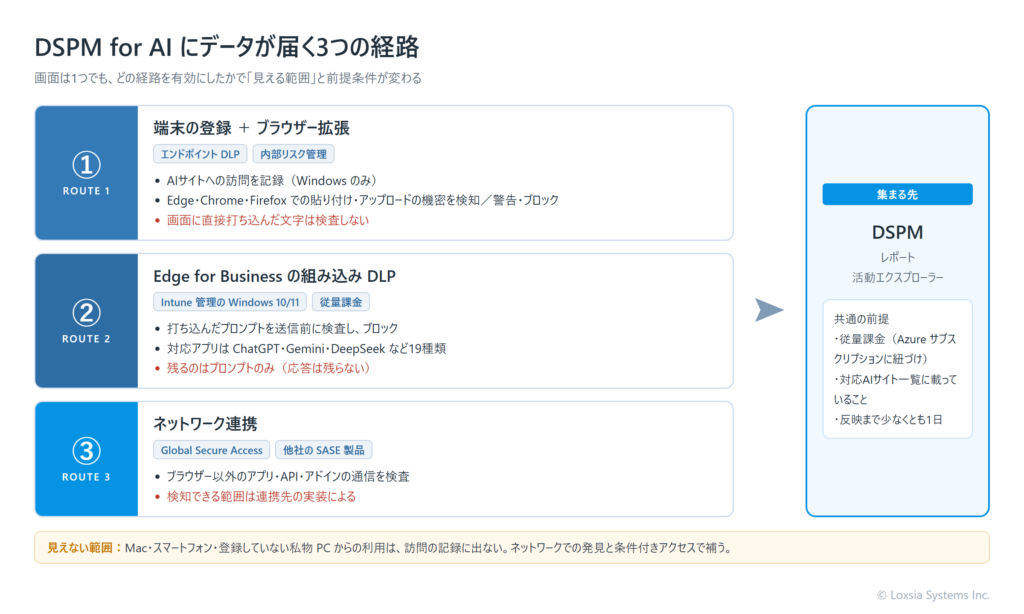Click the 従量課金 tag in Route 2
1024x614 pixels.
[x=341, y=302]
